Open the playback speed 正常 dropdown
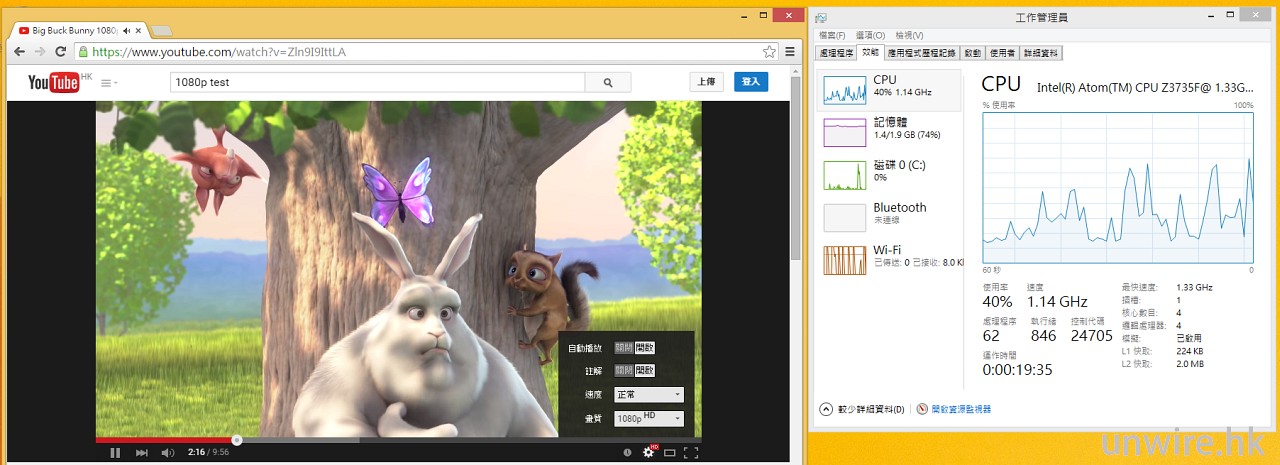This screenshot has height=465, width=1280. [x=649, y=394]
